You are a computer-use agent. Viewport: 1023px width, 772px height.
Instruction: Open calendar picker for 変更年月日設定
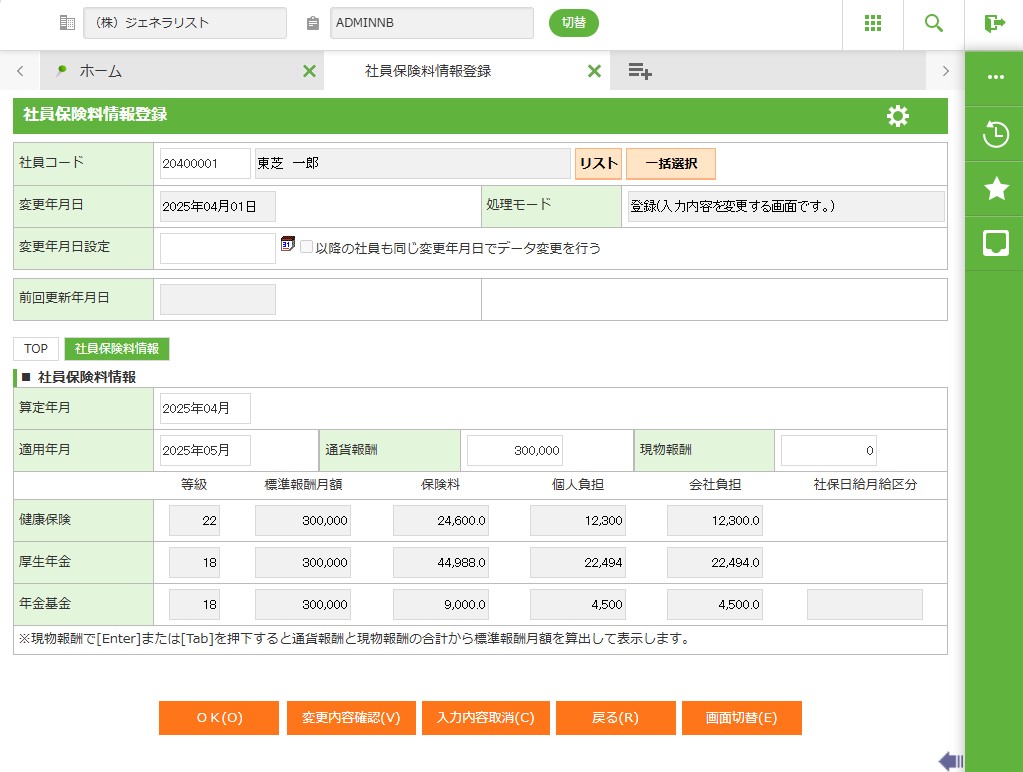(x=288, y=245)
